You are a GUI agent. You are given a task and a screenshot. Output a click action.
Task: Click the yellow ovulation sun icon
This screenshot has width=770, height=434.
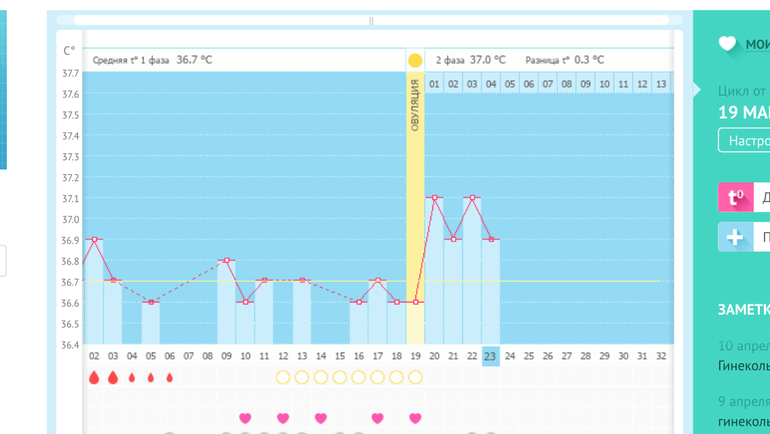(x=415, y=60)
